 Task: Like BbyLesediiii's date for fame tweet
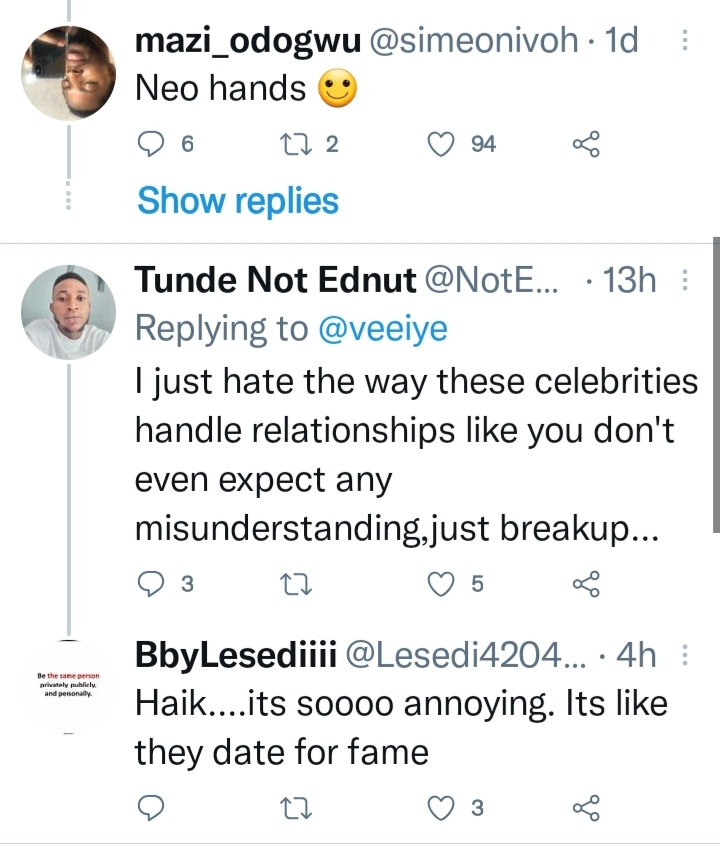[441, 807]
